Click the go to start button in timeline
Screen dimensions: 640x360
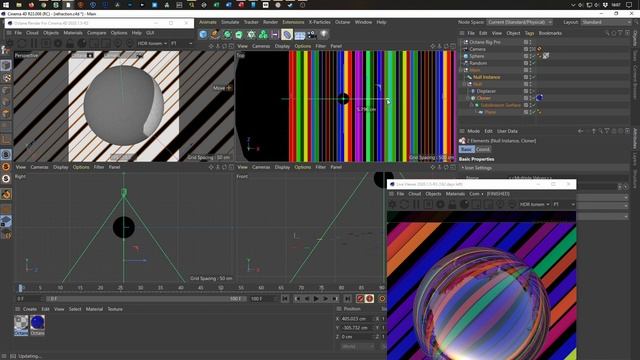click(x=285, y=299)
